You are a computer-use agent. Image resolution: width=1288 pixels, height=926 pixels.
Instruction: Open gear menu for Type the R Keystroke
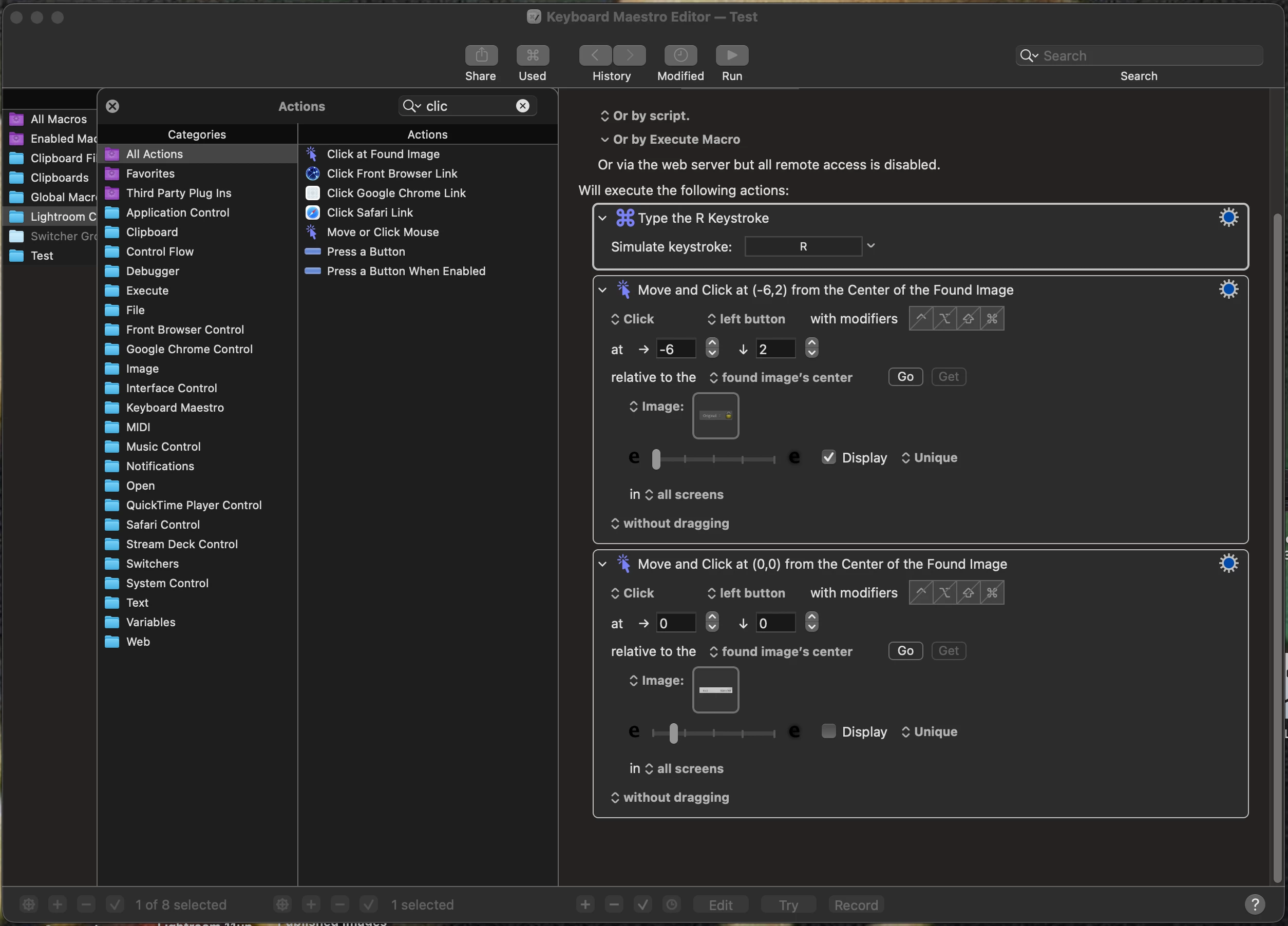pyautogui.click(x=1228, y=218)
